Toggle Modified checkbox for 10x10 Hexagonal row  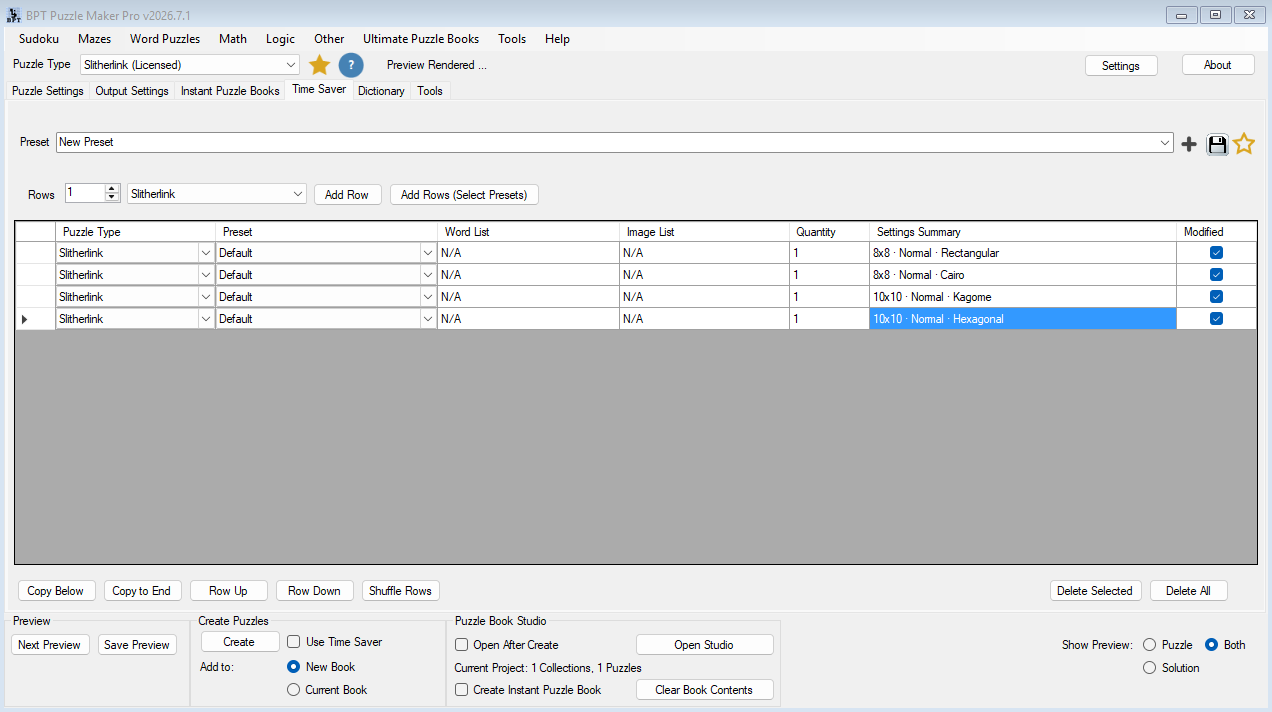(x=1216, y=319)
